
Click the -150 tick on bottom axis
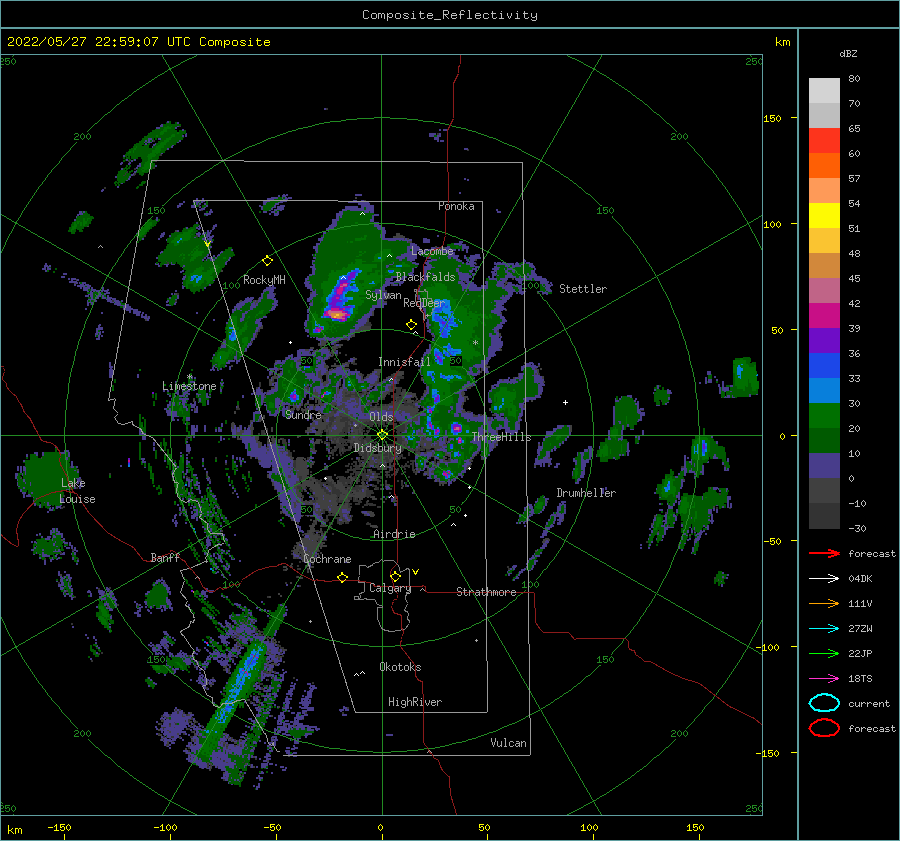click(59, 827)
